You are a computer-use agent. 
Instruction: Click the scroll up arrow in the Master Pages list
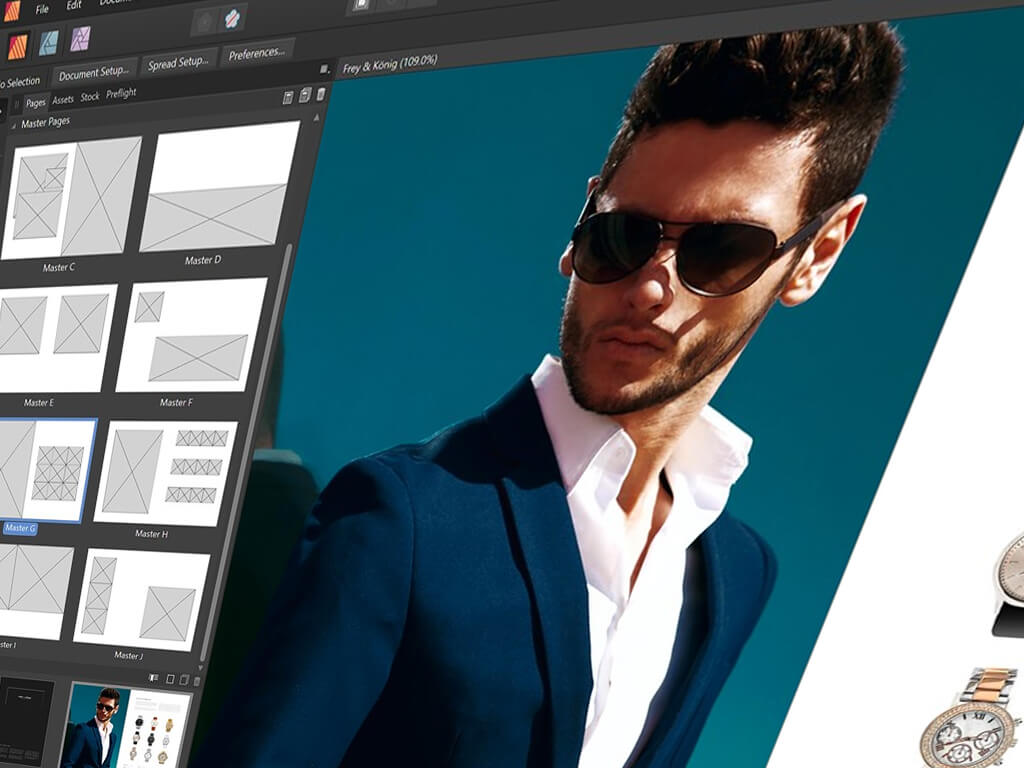pyautogui.click(x=317, y=118)
